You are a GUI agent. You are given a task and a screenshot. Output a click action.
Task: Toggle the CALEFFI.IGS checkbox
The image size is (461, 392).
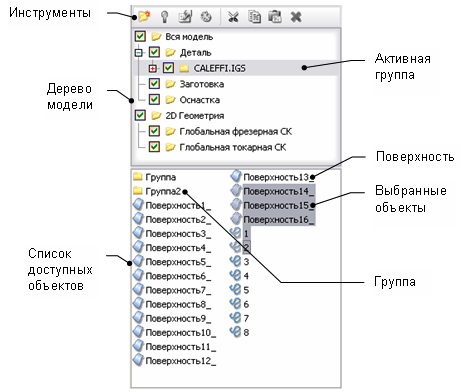168,68
